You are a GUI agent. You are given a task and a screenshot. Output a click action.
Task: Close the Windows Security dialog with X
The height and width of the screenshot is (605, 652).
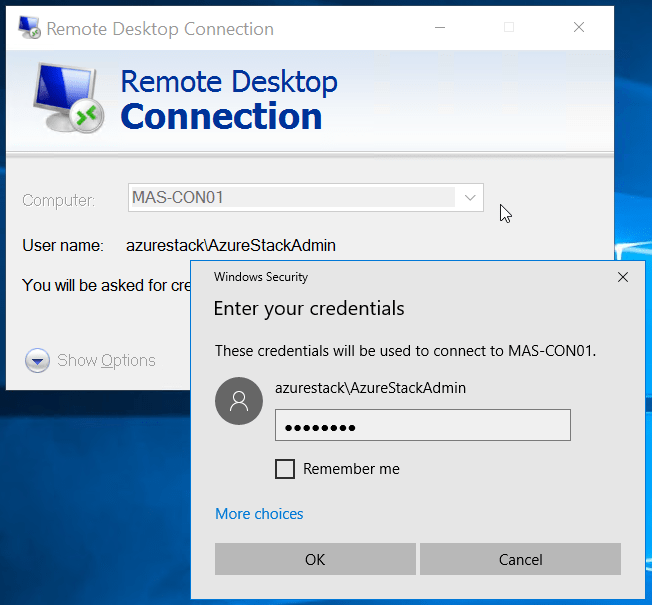point(622,277)
